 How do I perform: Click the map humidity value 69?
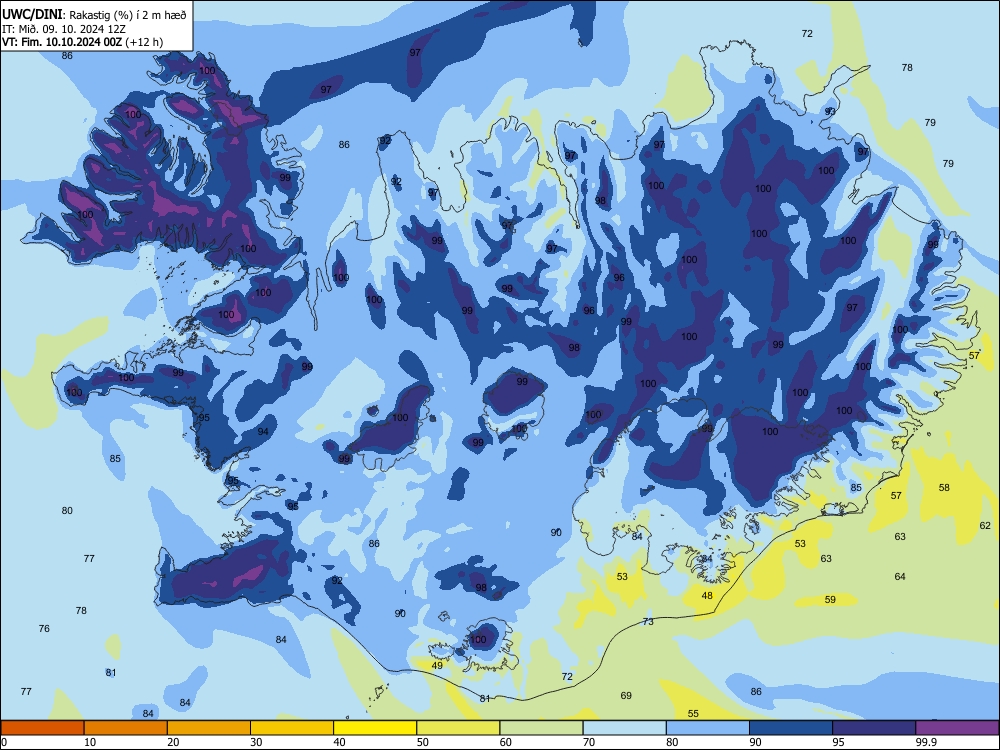pyautogui.click(x=626, y=695)
